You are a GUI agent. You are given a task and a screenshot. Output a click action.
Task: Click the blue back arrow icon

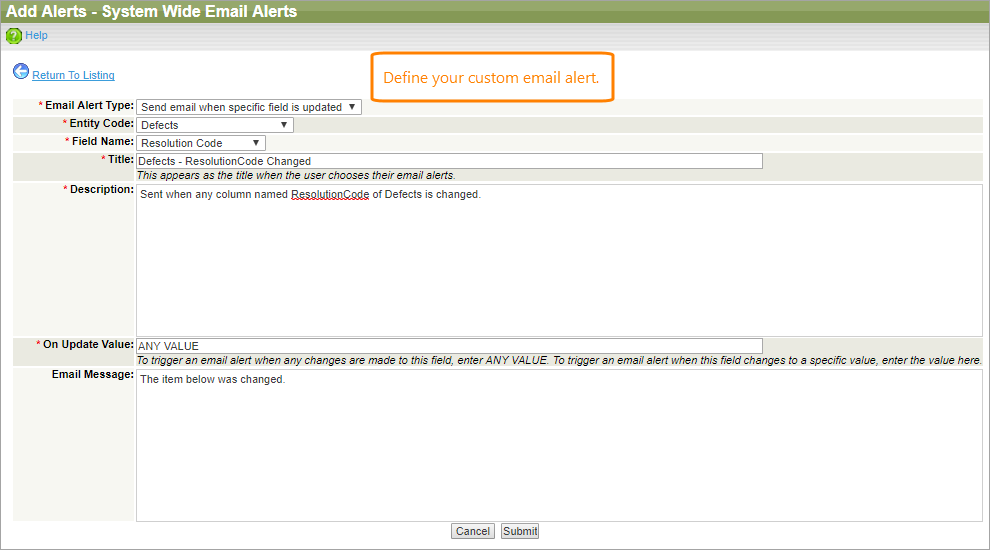21,71
